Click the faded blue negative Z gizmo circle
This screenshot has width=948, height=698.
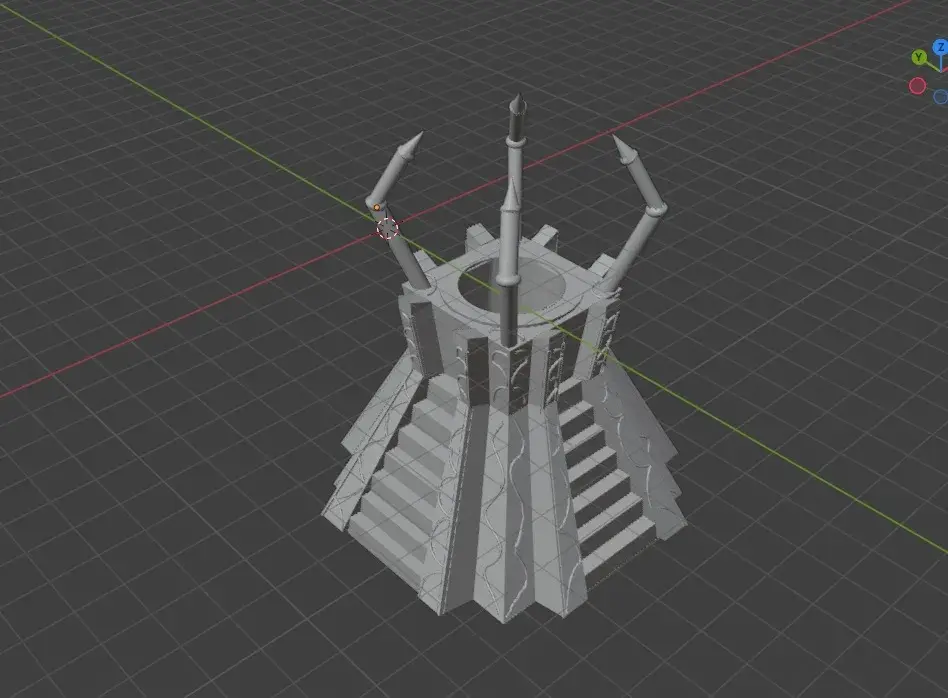(x=940, y=97)
